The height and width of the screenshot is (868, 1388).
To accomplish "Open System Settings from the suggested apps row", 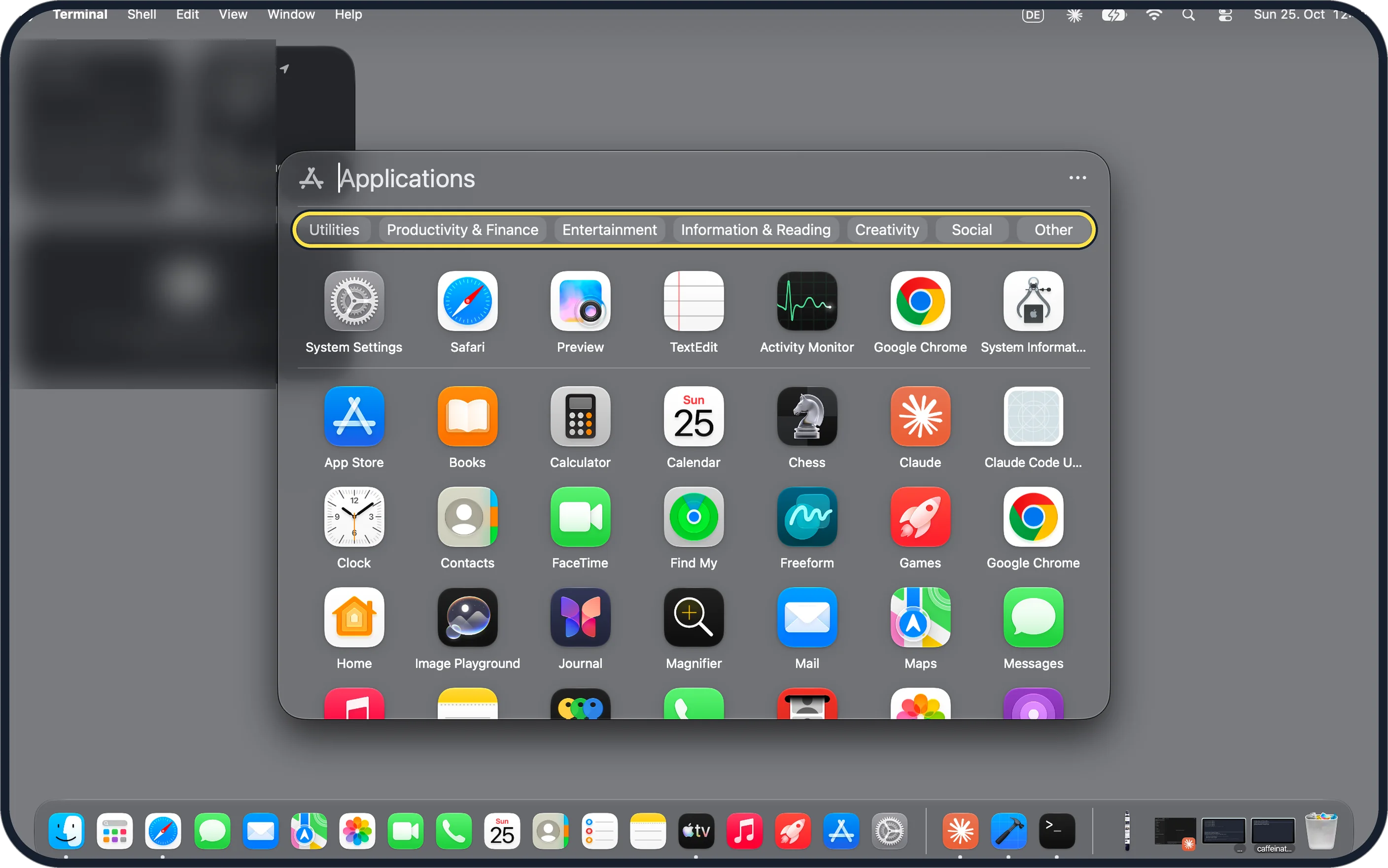I will click(x=354, y=301).
